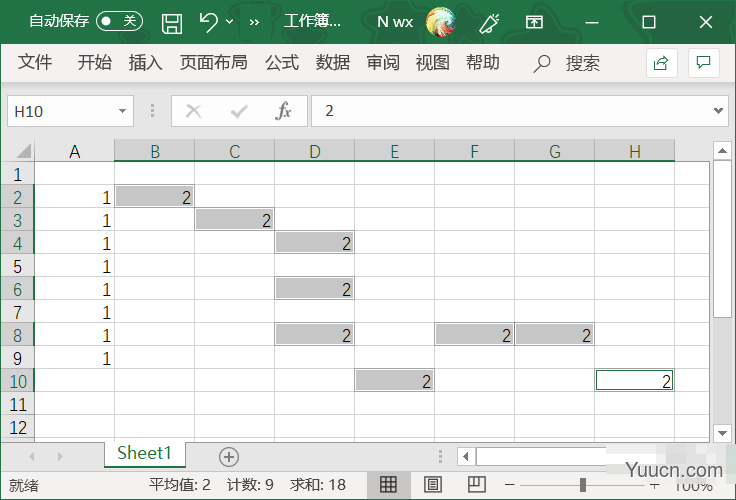Select the 数据 tab

pyautogui.click(x=333, y=62)
